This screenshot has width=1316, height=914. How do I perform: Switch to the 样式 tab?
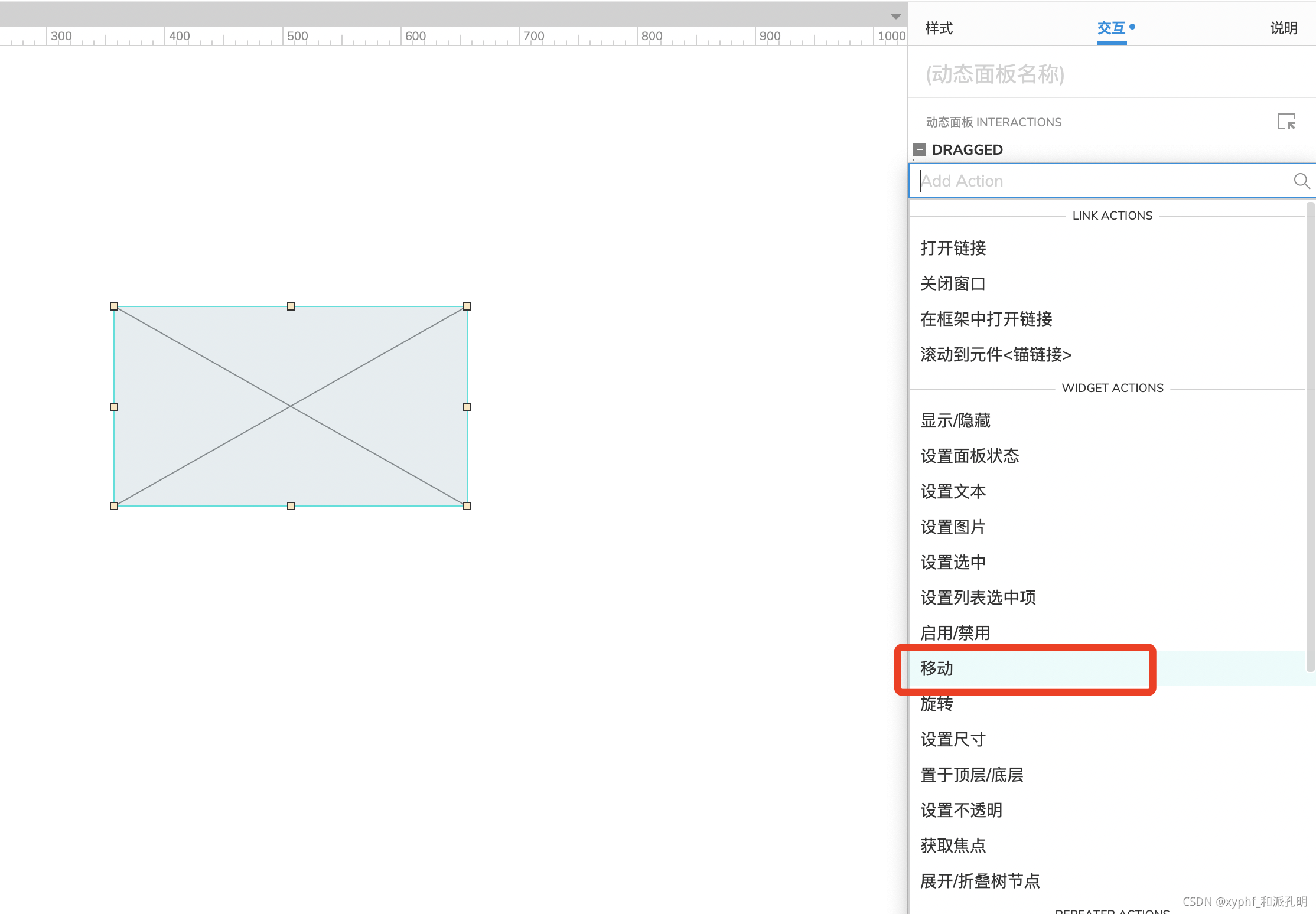[939, 28]
